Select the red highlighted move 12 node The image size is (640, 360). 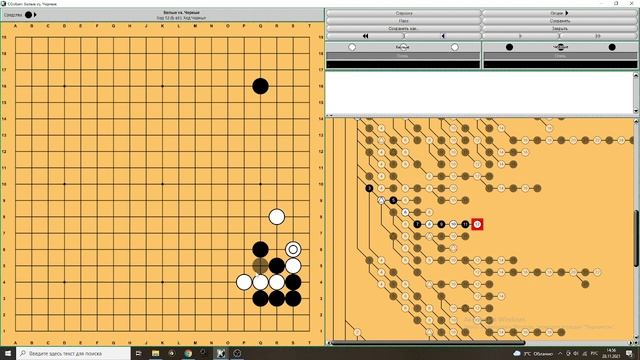point(477,224)
